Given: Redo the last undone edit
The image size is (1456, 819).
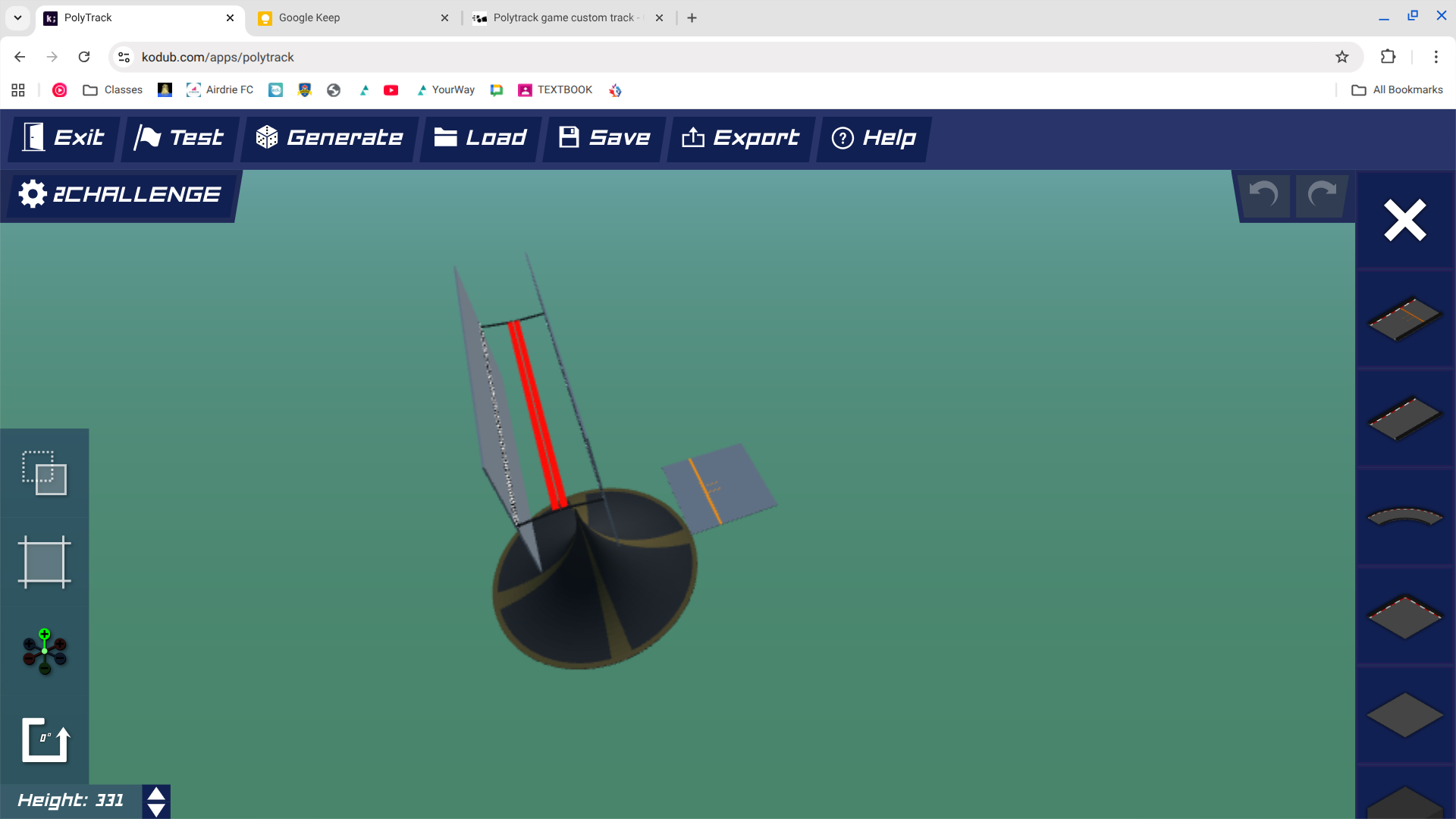Looking at the screenshot, I should coord(1322,196).
